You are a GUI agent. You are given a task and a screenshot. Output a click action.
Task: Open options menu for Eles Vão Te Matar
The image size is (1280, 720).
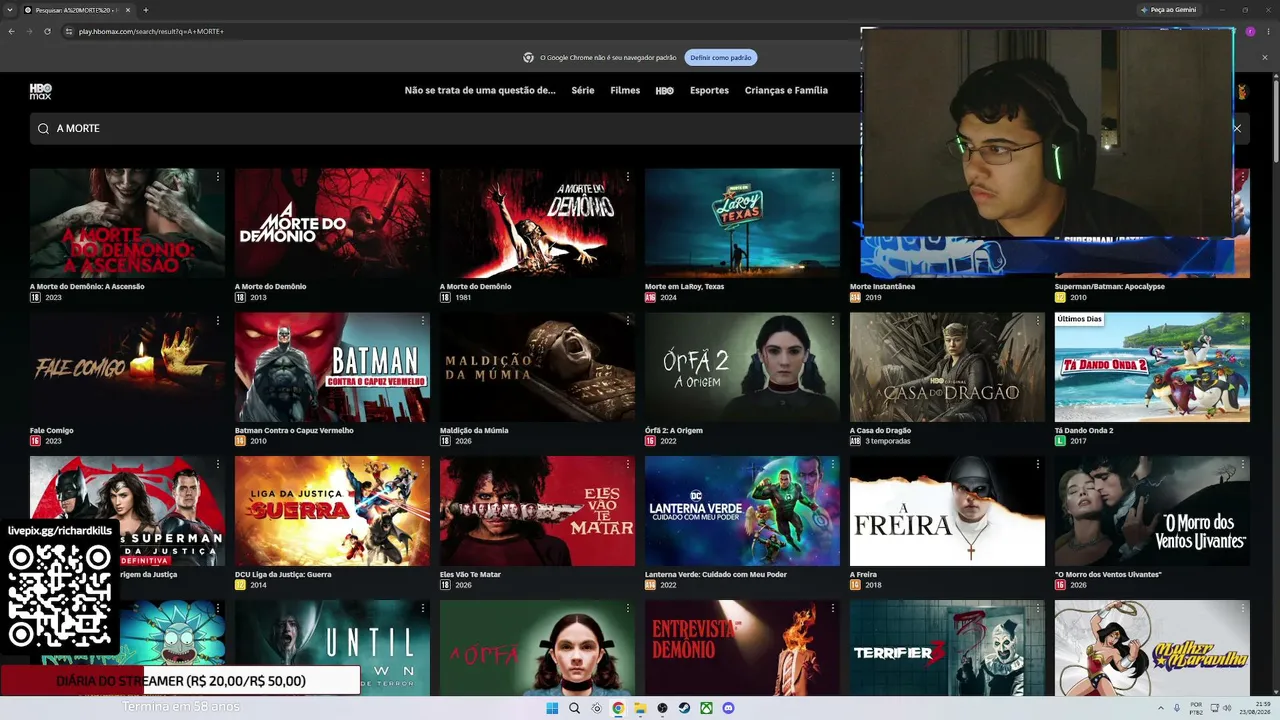pos(628,464)
